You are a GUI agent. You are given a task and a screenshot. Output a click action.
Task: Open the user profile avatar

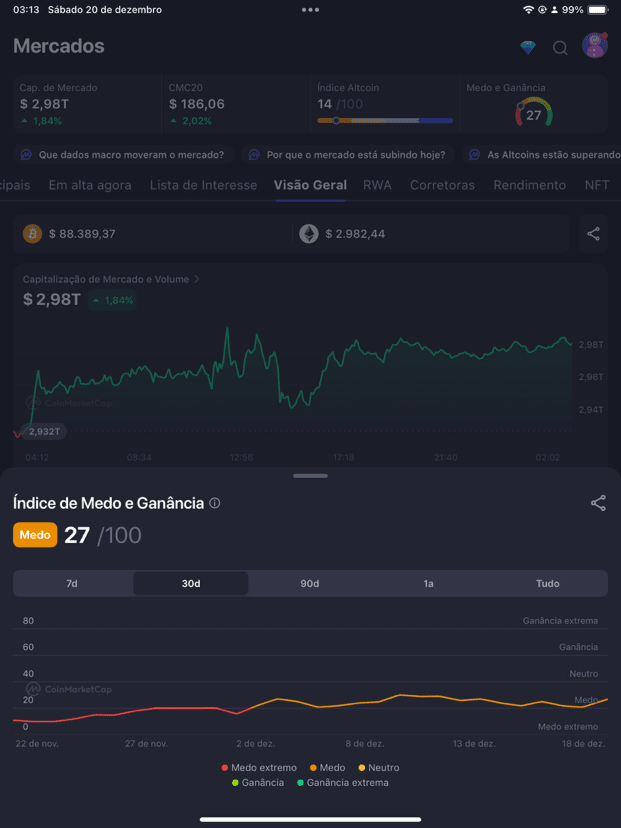(595, 46)
